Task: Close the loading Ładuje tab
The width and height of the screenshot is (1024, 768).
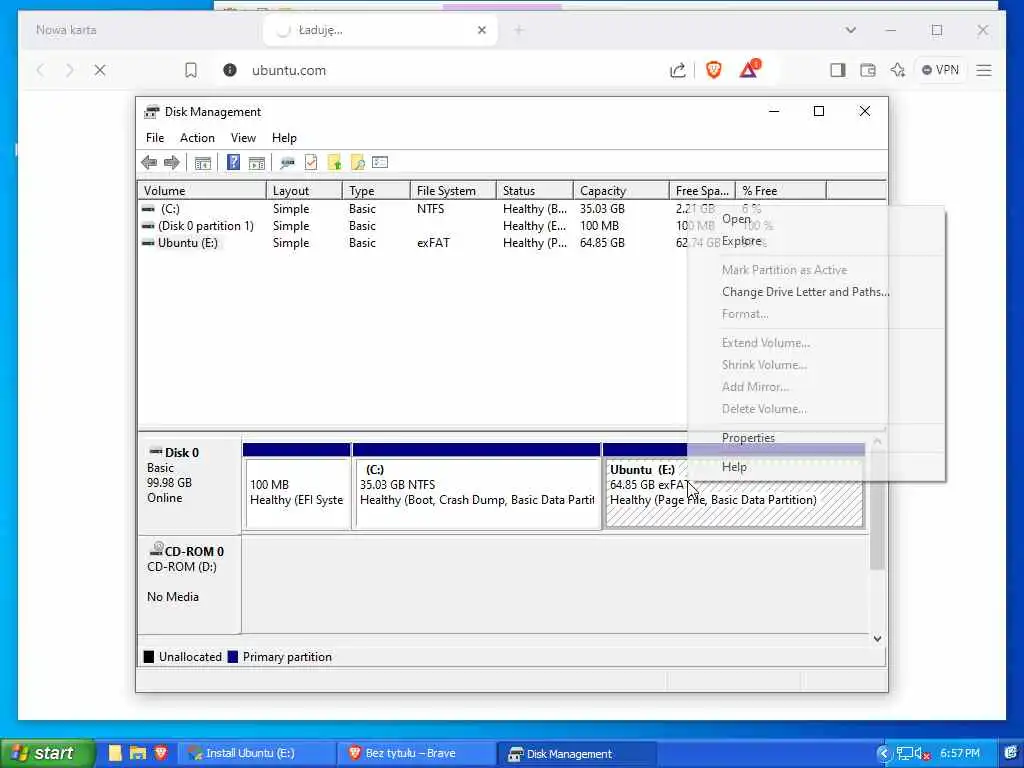Action: click(x=482, y=30)
